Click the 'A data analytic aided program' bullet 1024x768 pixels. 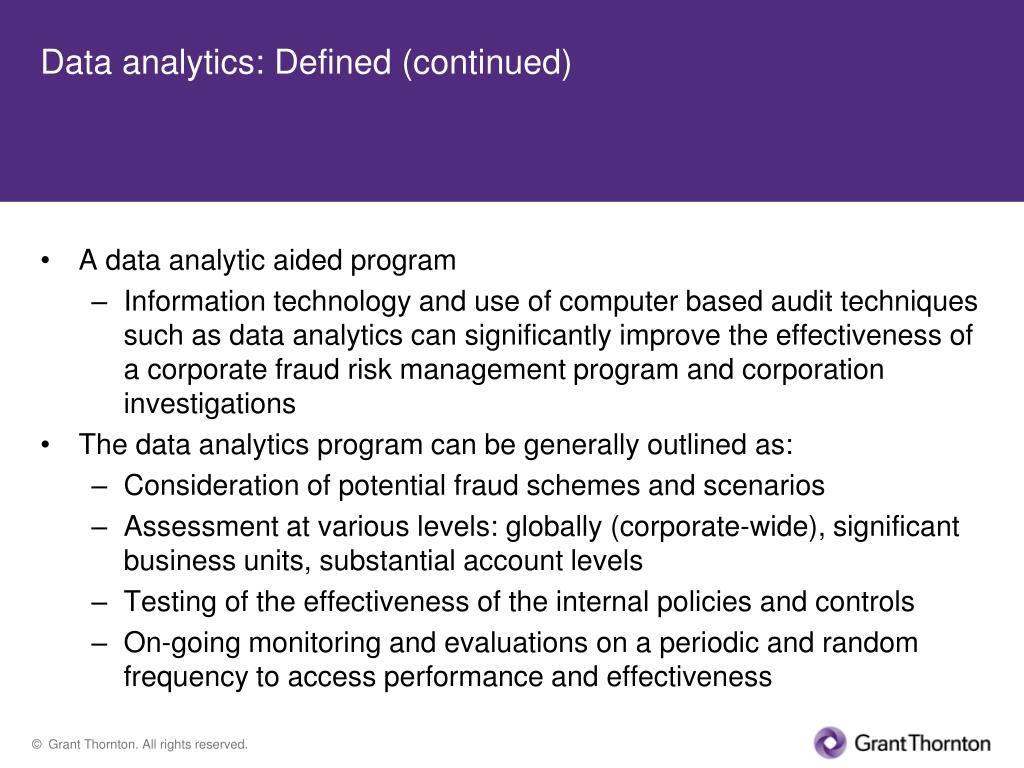click(267, 261)
